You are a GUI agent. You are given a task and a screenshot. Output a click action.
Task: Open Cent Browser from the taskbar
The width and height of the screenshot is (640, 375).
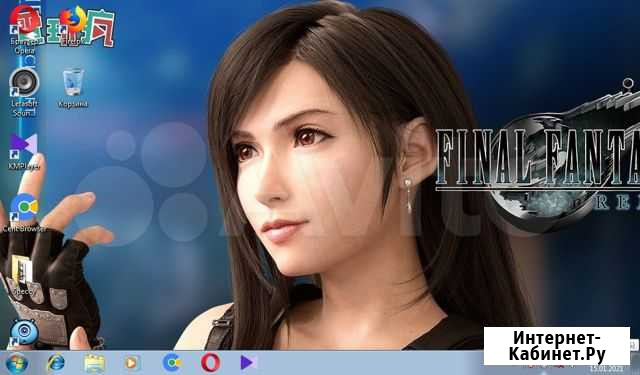click(x=172, y=363)
